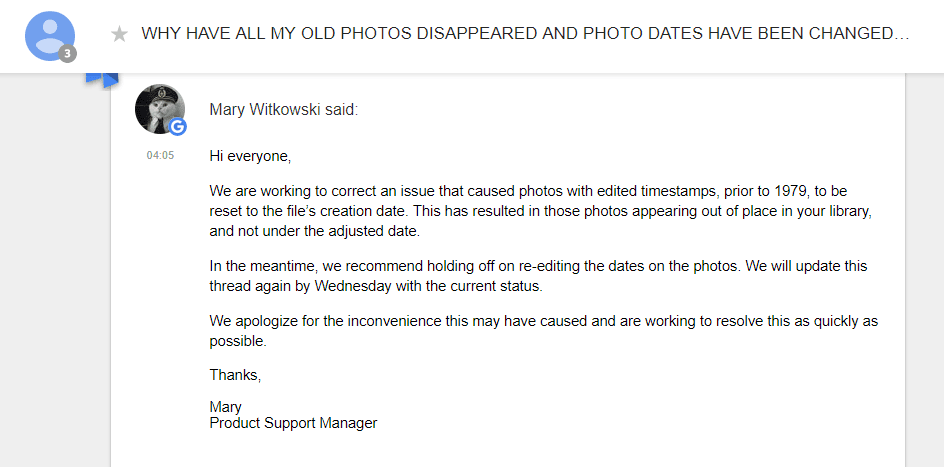The height and width of the screenshot is (467, 944).
Task: Open Mary Witkowski's cat profile picture
Action: pyautogui.click(x=158, y=109)
